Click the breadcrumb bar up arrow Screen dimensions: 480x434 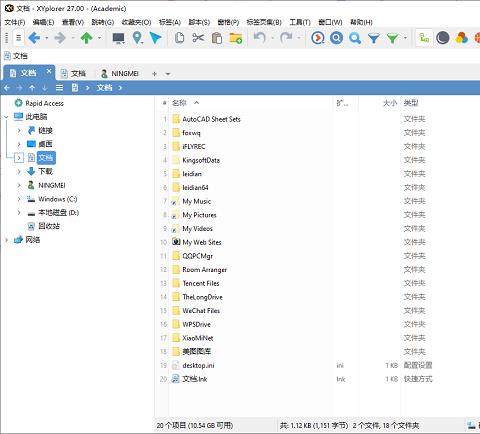tap(32, 88)
